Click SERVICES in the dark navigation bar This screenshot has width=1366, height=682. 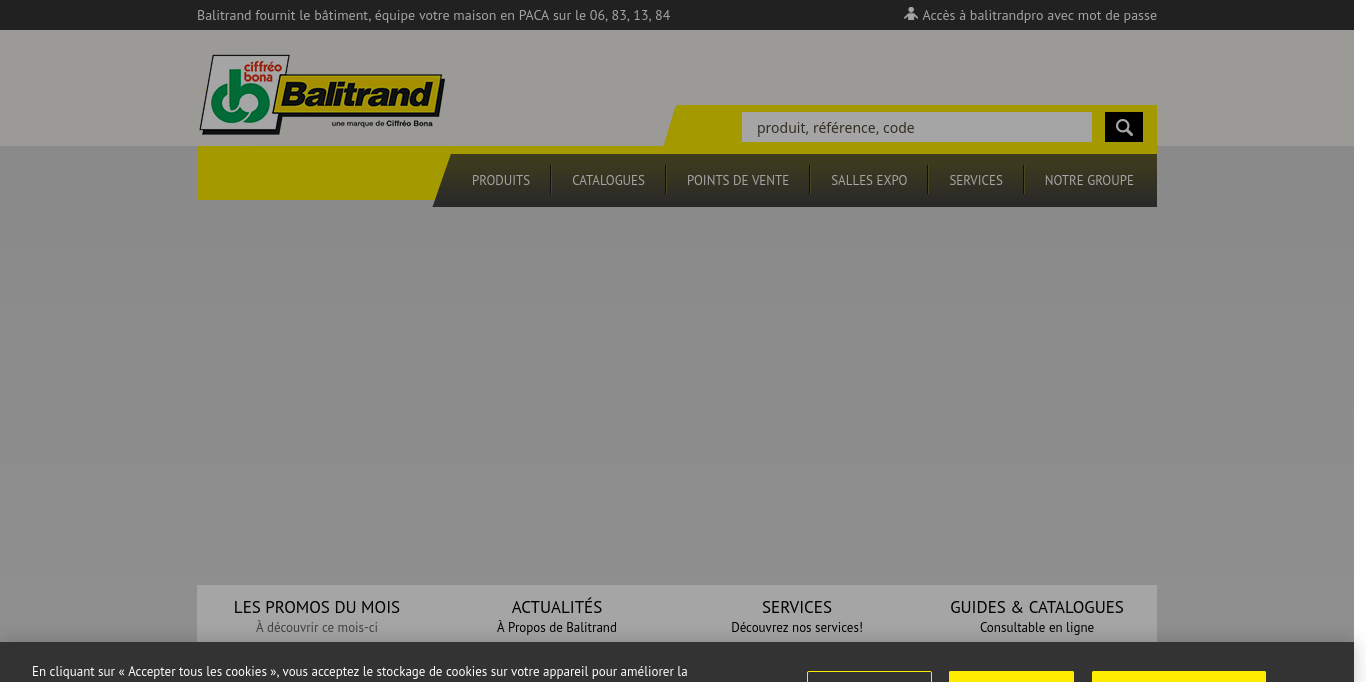click(x=975, y=180)
